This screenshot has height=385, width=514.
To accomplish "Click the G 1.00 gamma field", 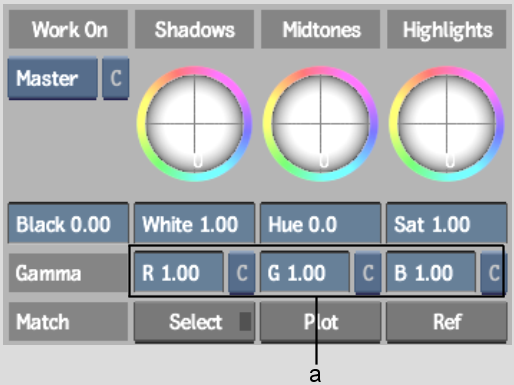I will pos(305,272).
